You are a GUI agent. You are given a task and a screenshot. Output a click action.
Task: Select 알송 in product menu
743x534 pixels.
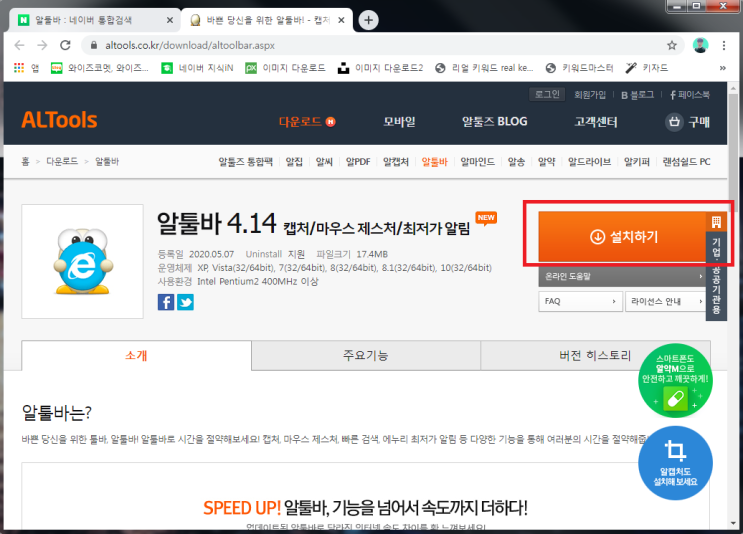click(516, 162)
